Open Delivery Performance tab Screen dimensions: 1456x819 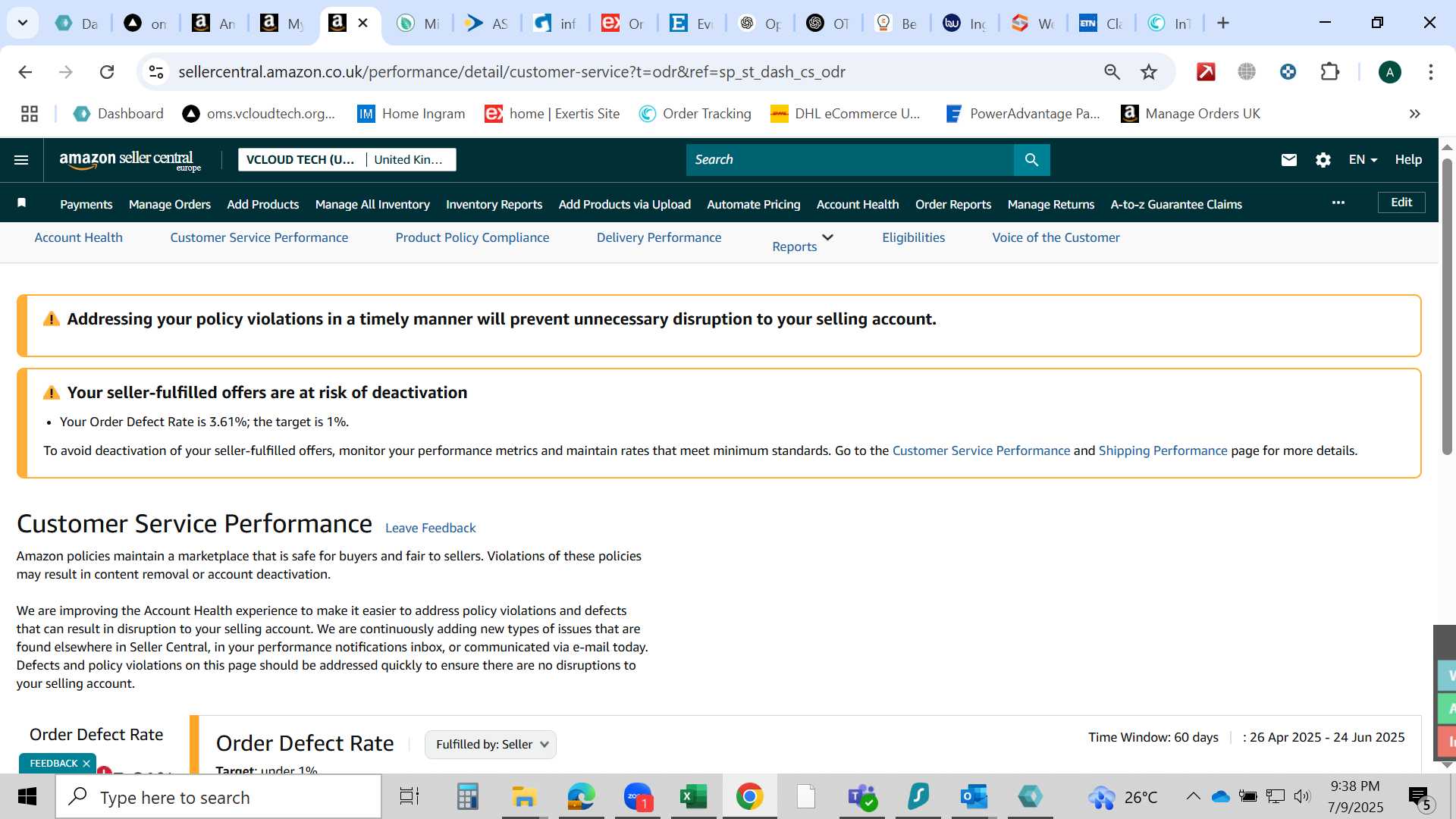pos(659,237)
